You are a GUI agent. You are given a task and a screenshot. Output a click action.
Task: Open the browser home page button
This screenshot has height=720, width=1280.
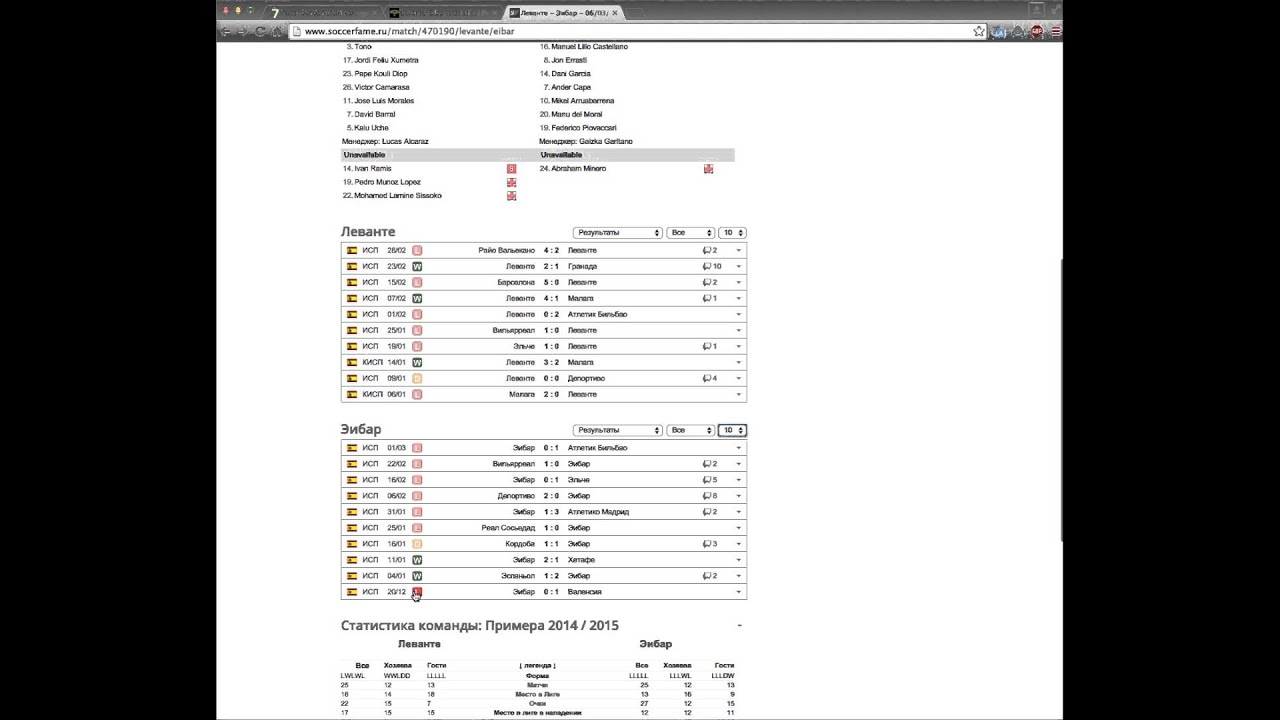[x=277, y=31]
